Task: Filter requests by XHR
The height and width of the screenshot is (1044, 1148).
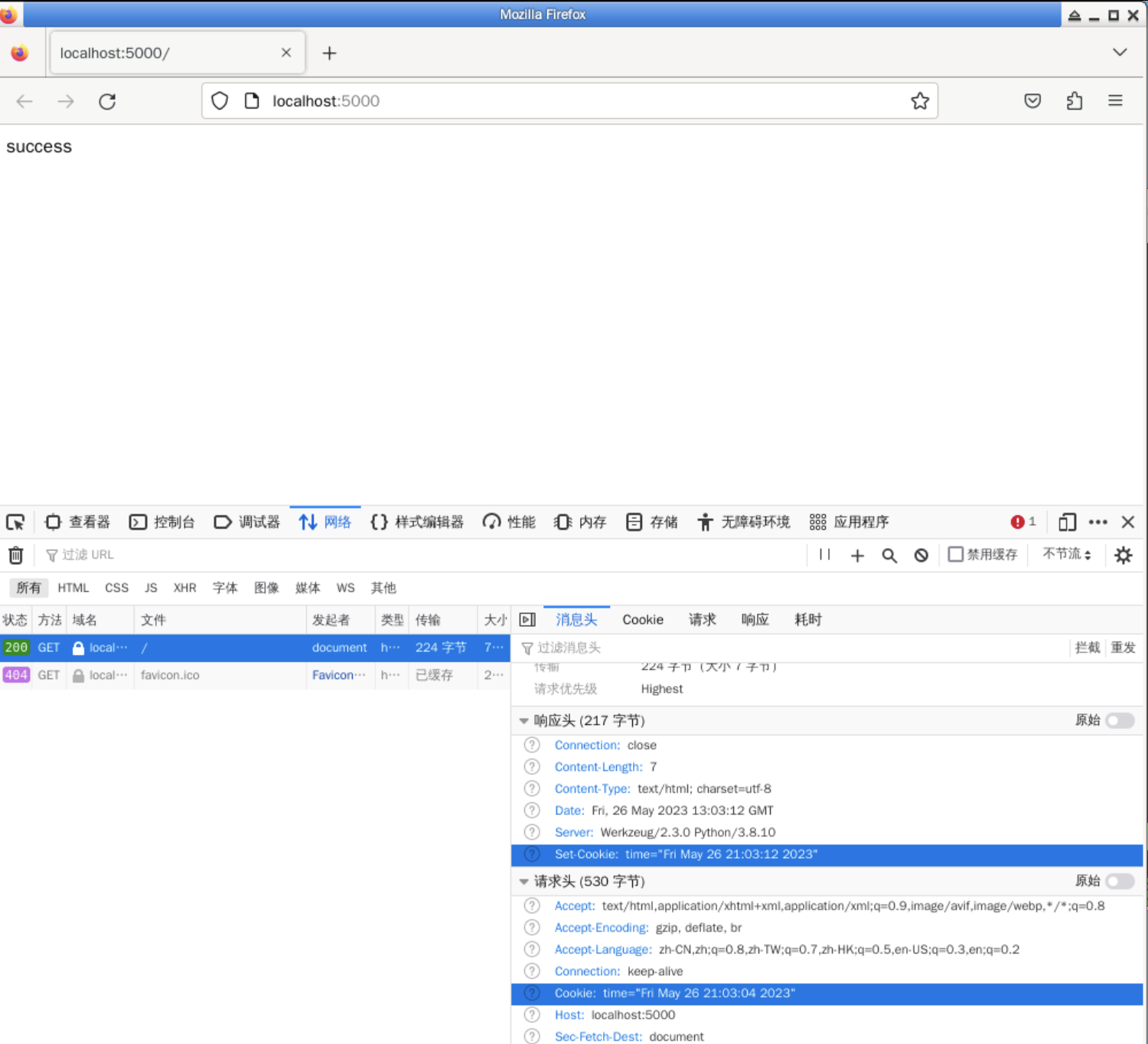Action: tap(184, 588)
